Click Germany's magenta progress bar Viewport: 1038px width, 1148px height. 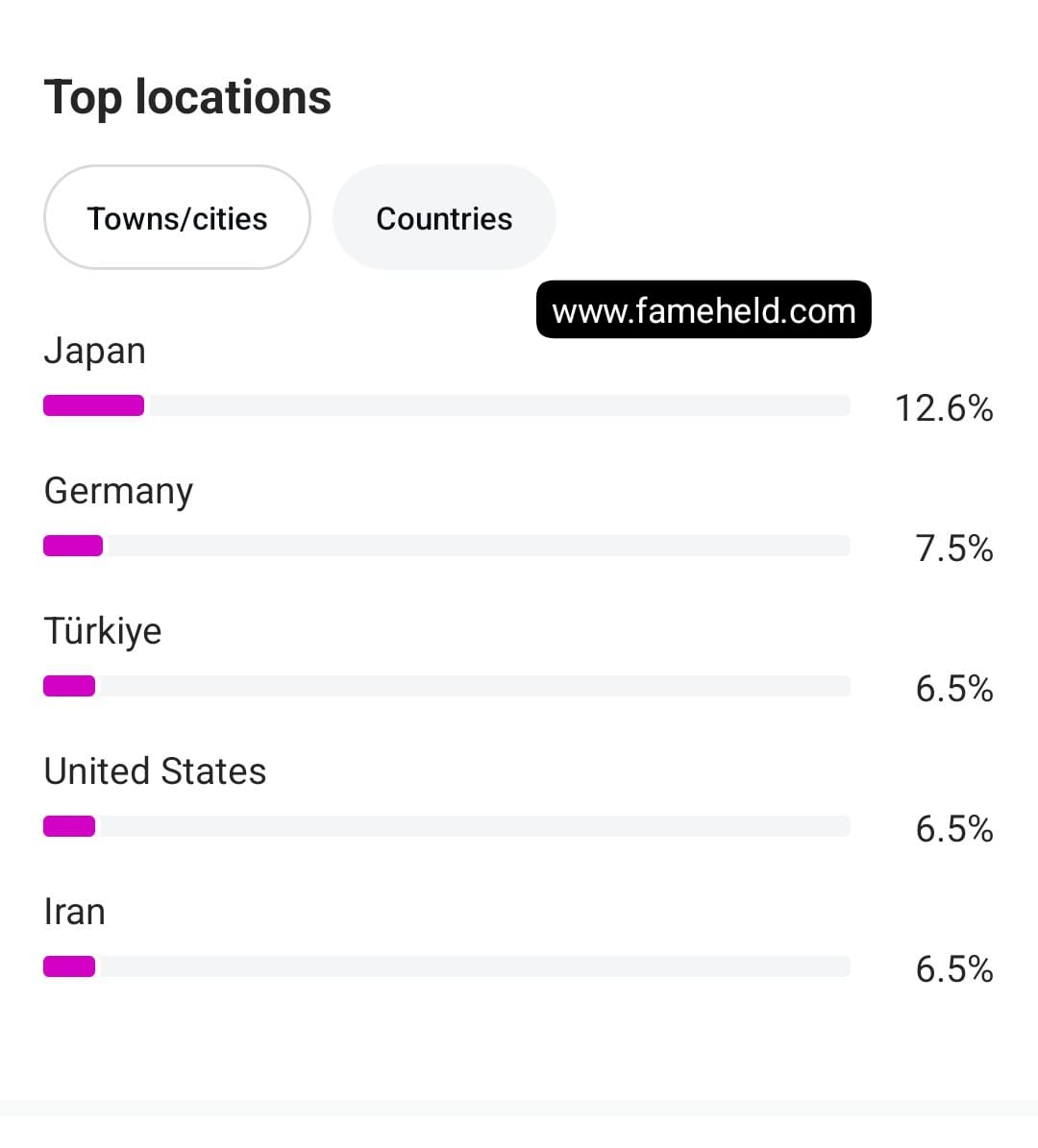pos(73,546)
